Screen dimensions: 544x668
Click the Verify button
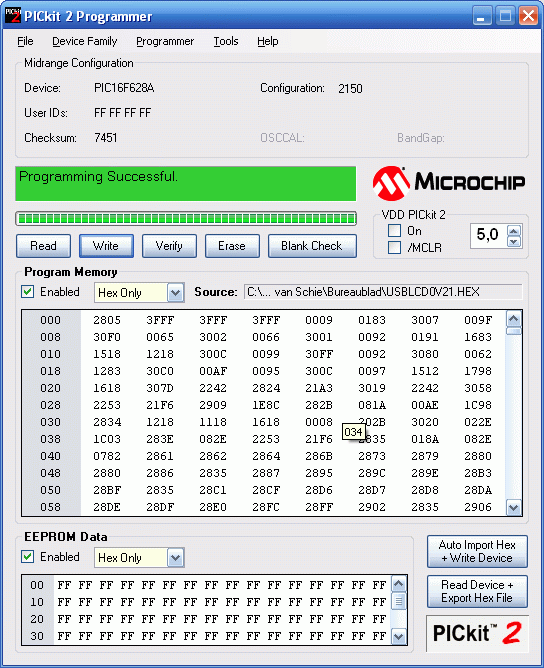169,246
